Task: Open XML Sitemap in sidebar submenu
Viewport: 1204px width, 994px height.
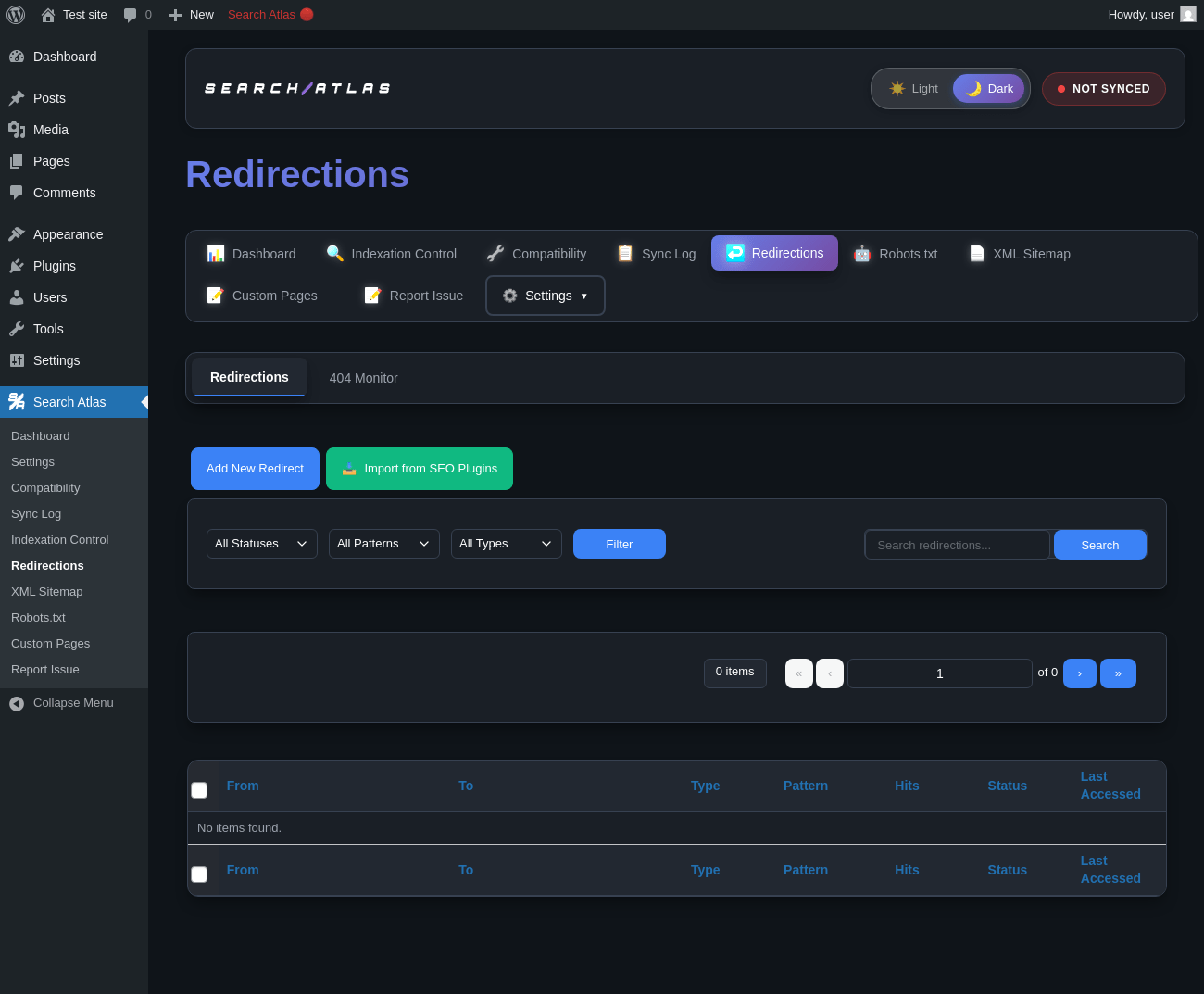Action: 47,591
